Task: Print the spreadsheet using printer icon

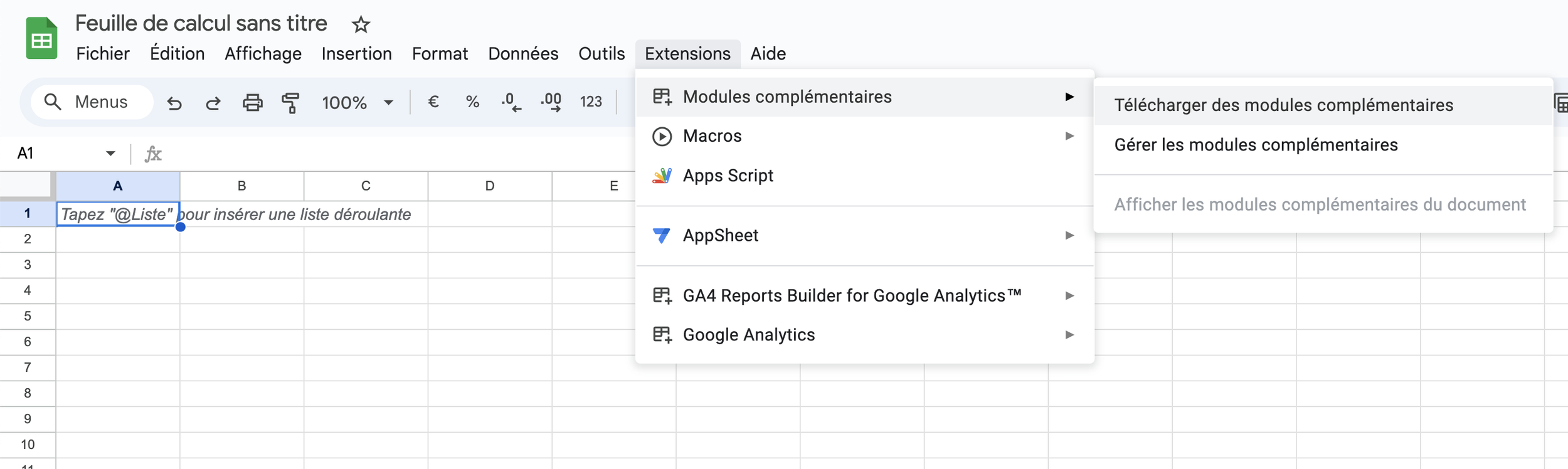Action: (252, 102)
